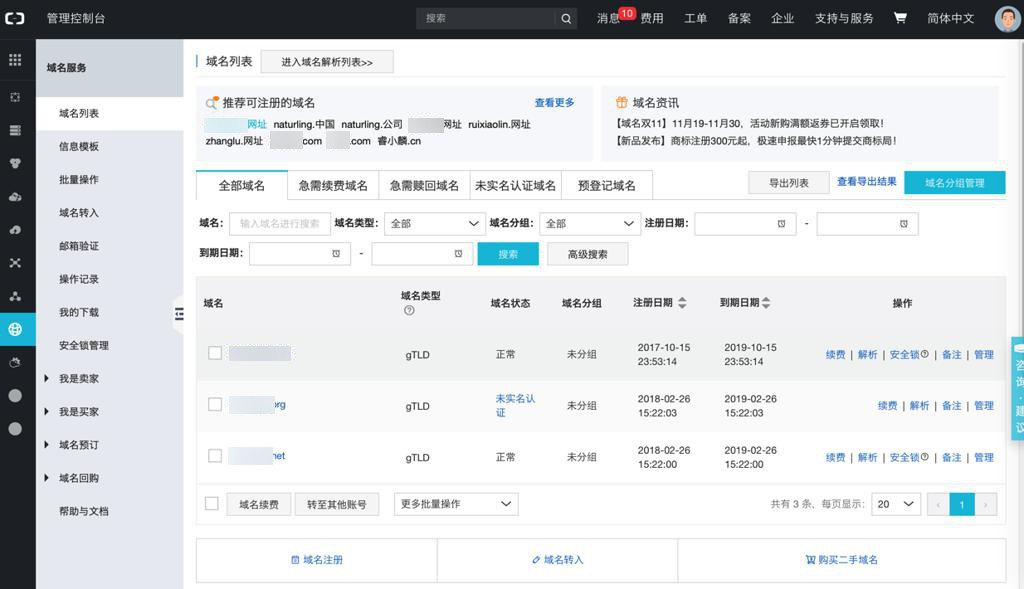This screenshot has height=589, width=1024.
Task: Open the user avatar menu
Action: [1007, 19]
